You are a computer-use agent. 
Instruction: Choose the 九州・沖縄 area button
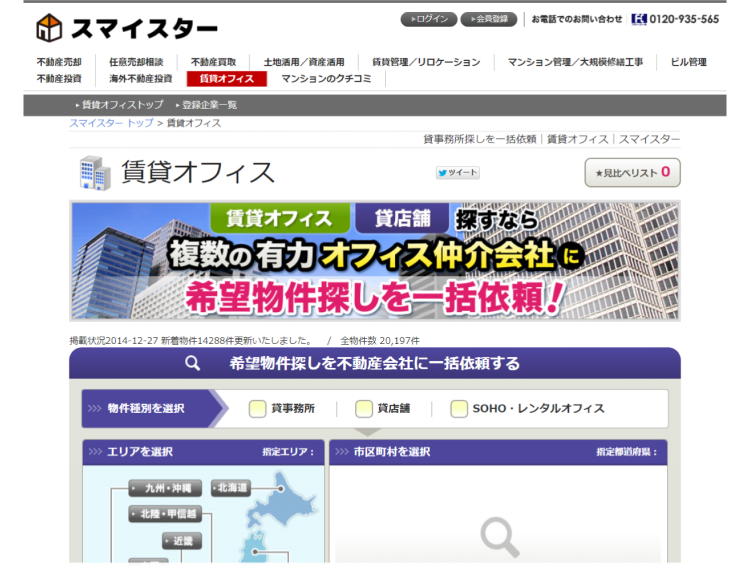[x=165, y=489]
